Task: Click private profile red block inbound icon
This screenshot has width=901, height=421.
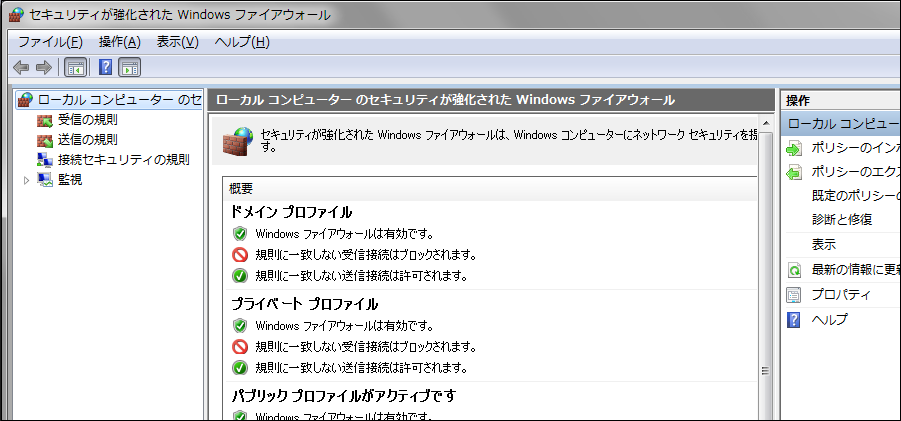Action: point(240,346)
